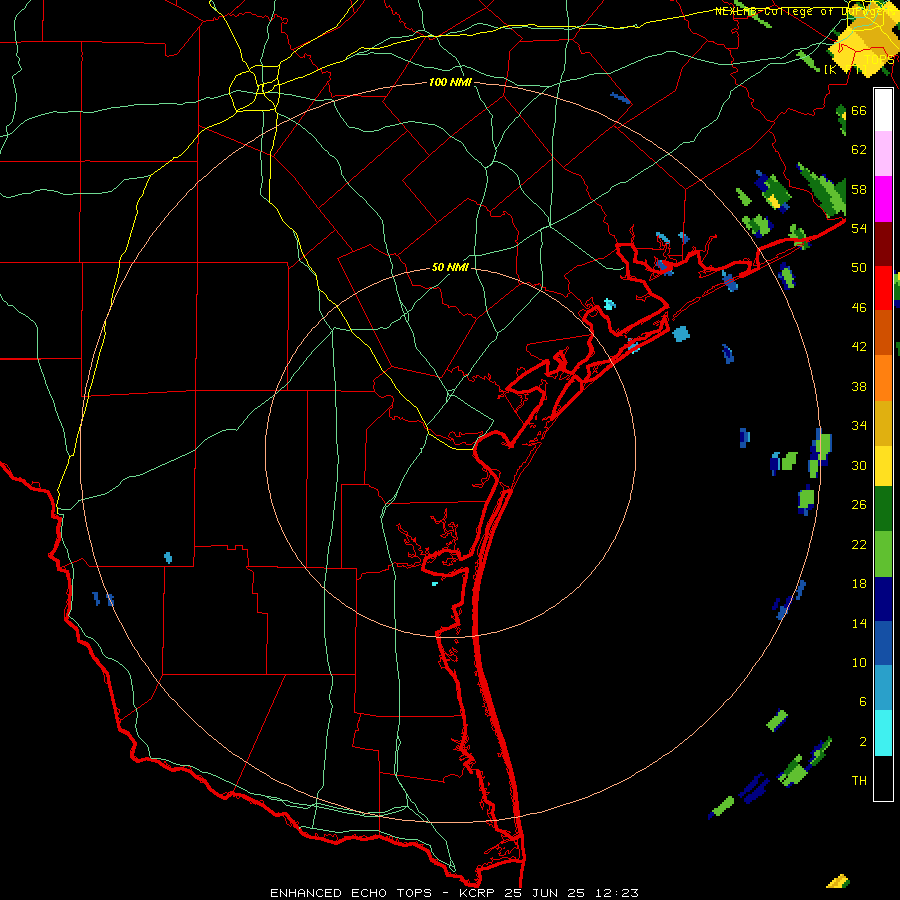This screenshot has width=900, height=900.
Task: Click the gold swatch on the color scale
Action: pyautogui.click(x=883, y=423)
